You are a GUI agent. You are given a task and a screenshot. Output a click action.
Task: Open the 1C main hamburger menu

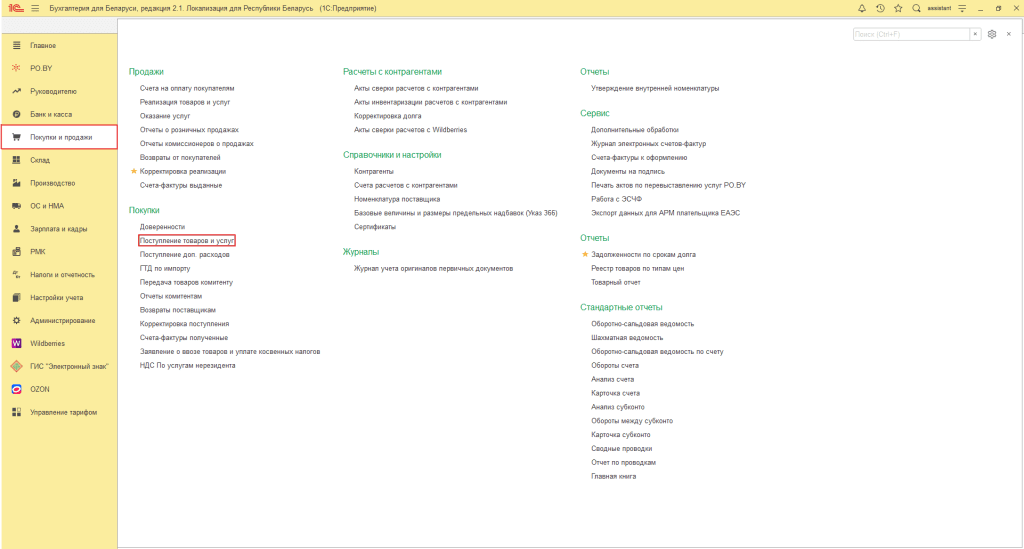[35, 8]
